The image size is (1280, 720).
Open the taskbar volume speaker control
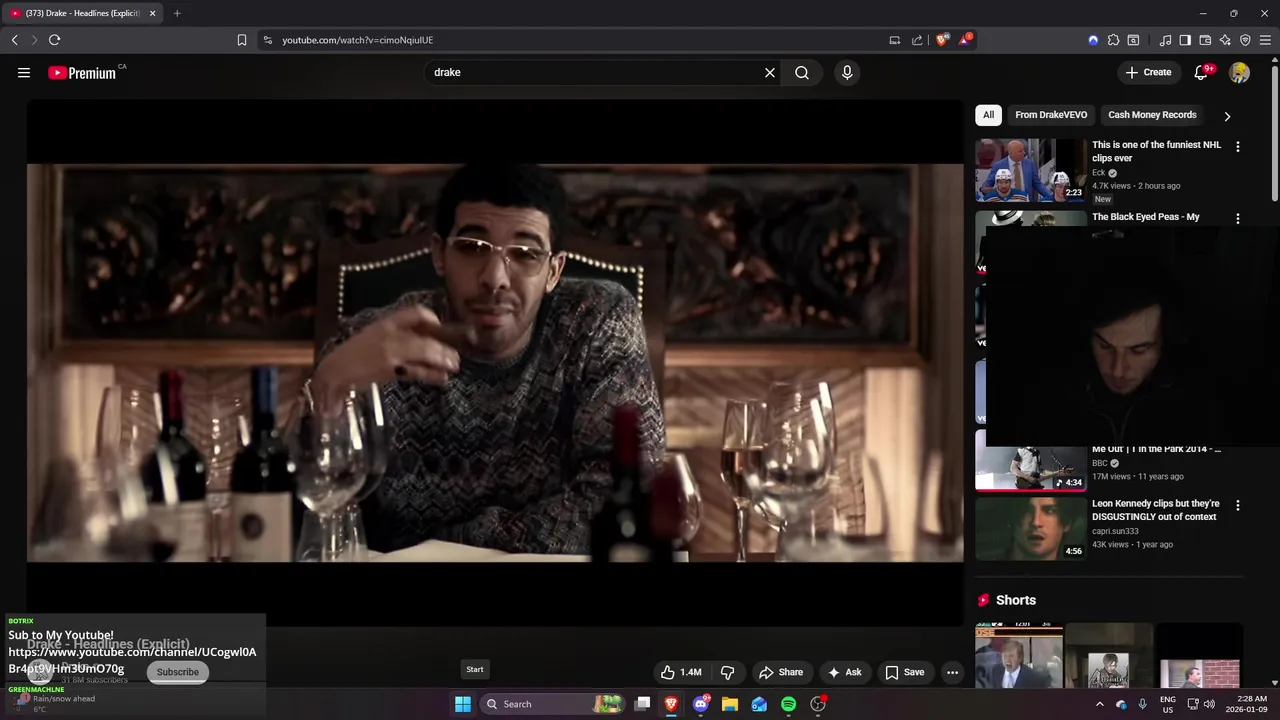[1209, 704]
